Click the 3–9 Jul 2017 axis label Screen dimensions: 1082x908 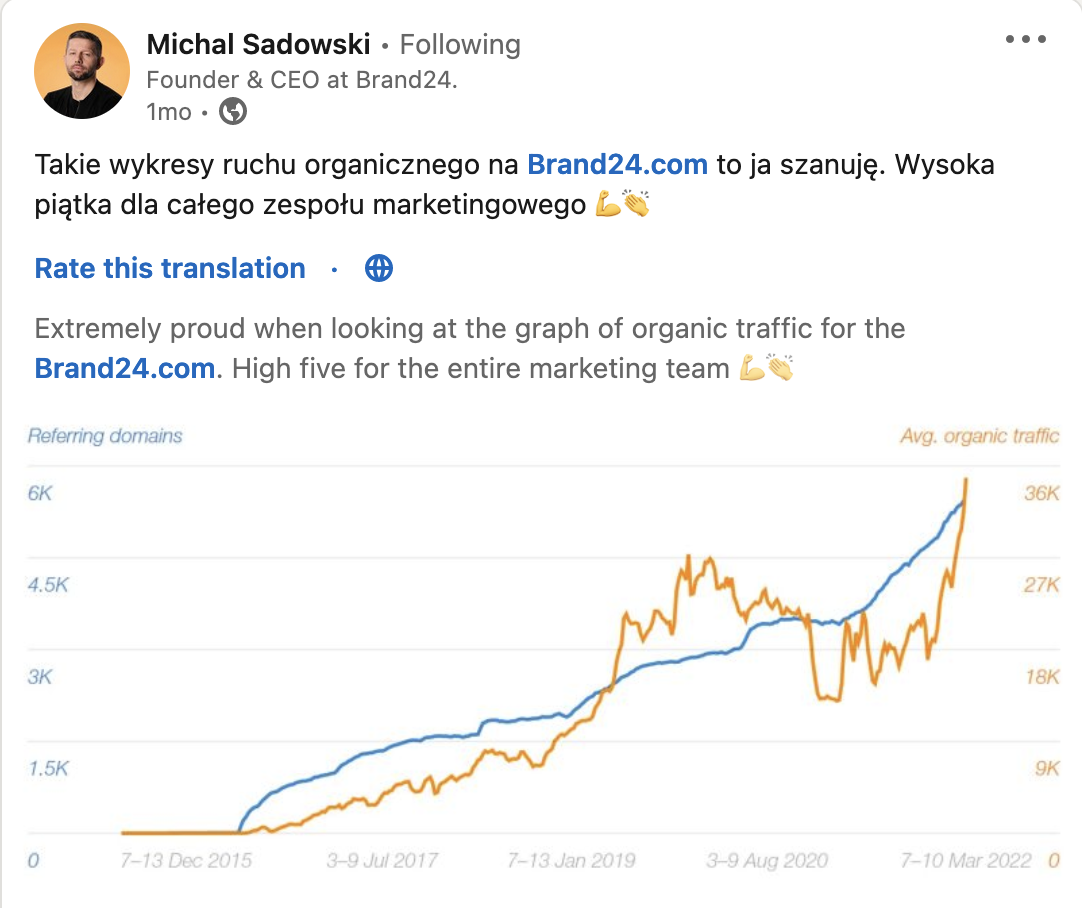(x=382, y=860)
